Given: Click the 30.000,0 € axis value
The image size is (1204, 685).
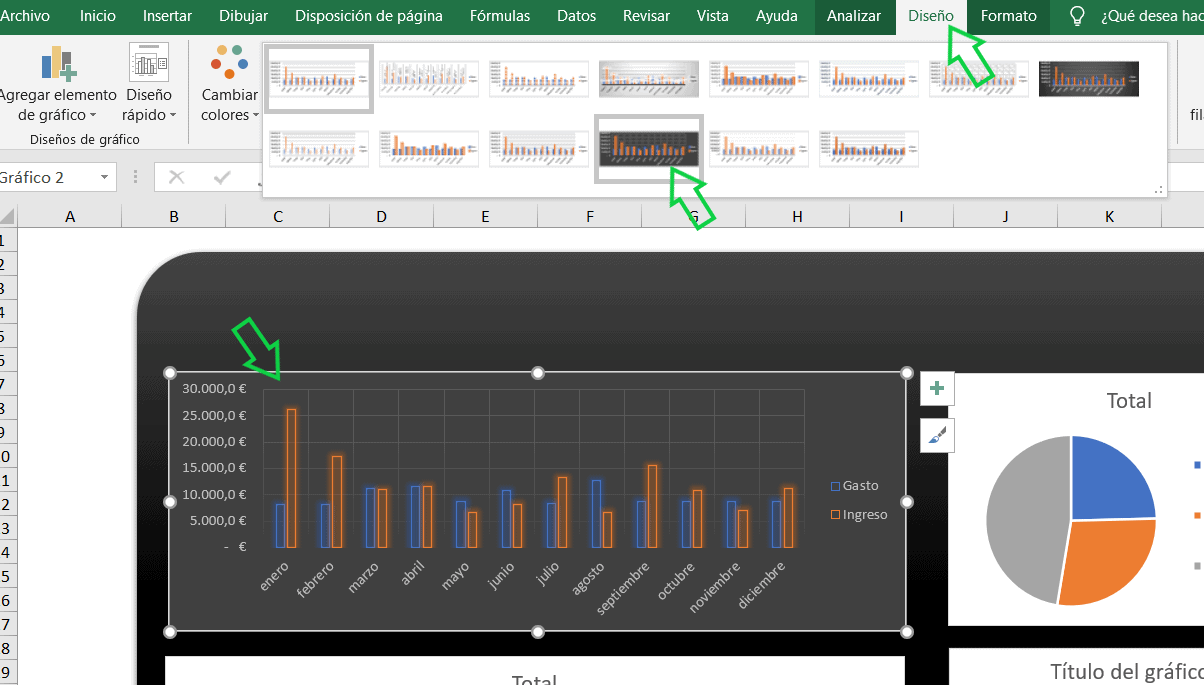Looking at the screenshot, I should point(215,389).
